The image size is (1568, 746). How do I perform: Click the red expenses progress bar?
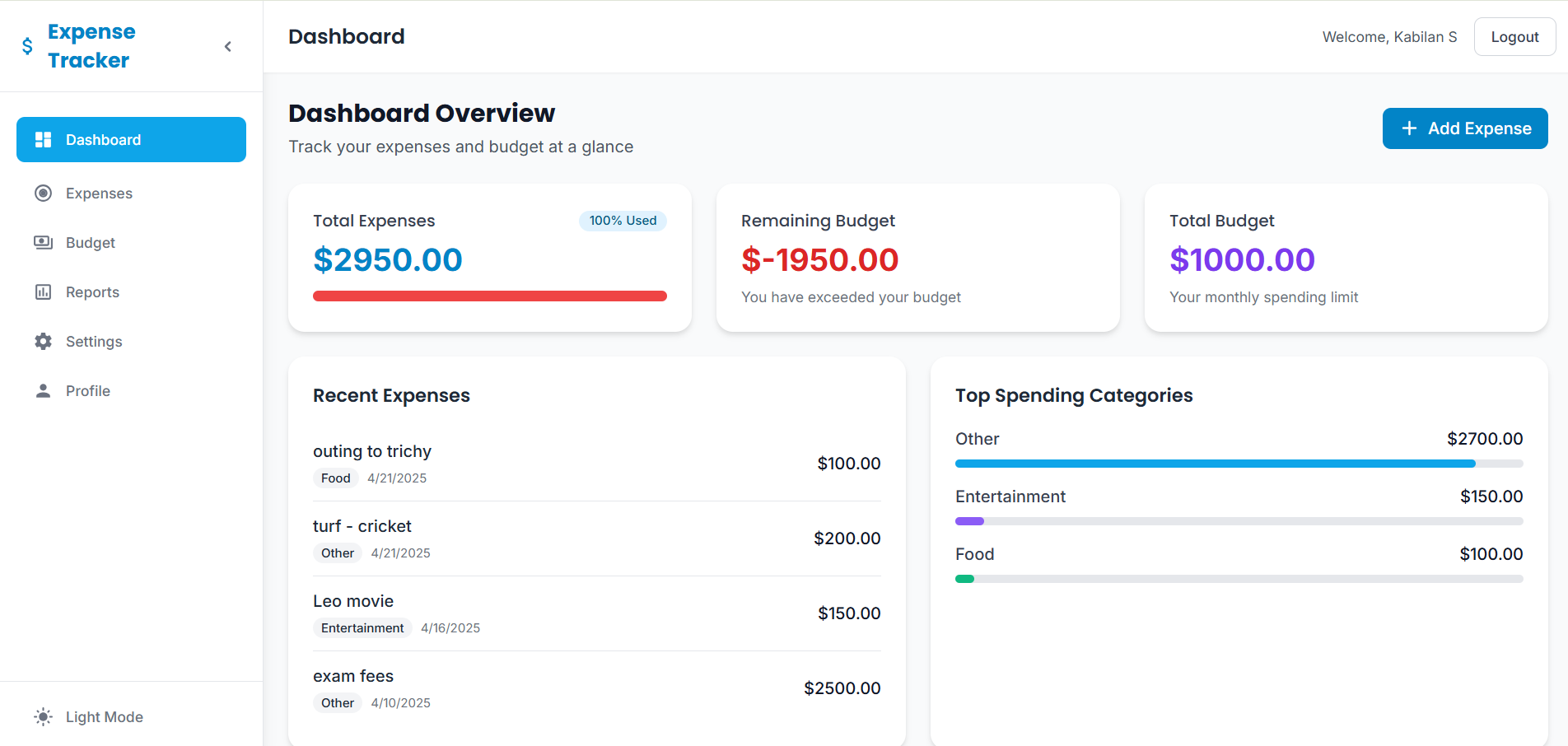point(489,296)
